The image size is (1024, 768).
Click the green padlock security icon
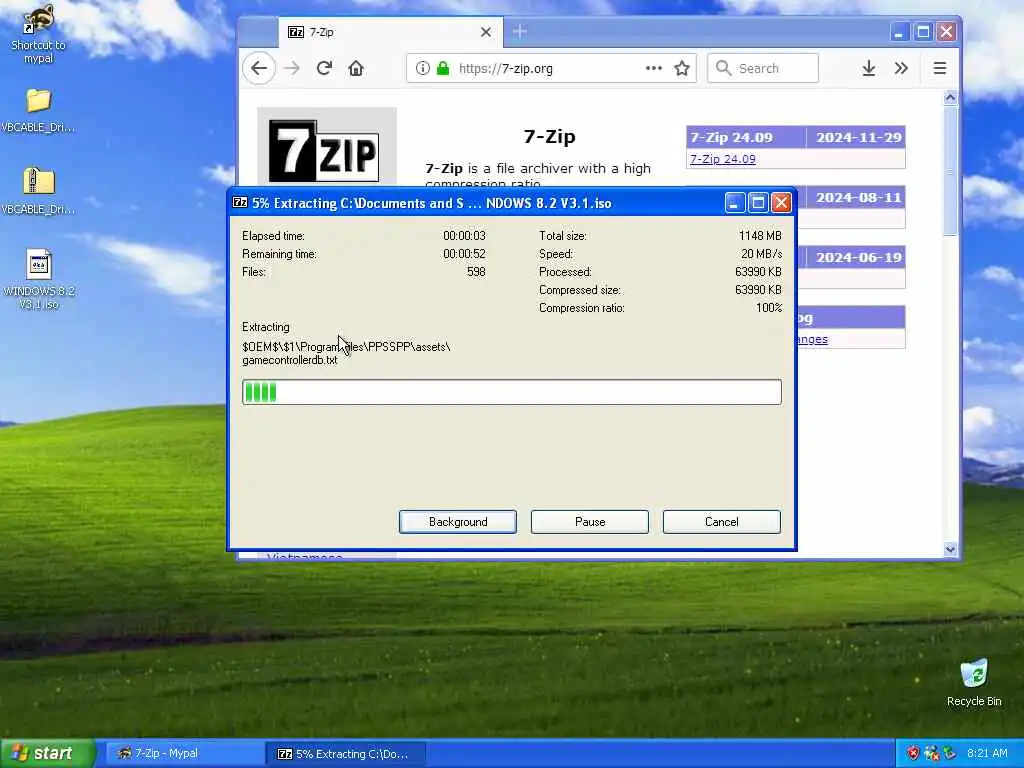click(443, 68)
